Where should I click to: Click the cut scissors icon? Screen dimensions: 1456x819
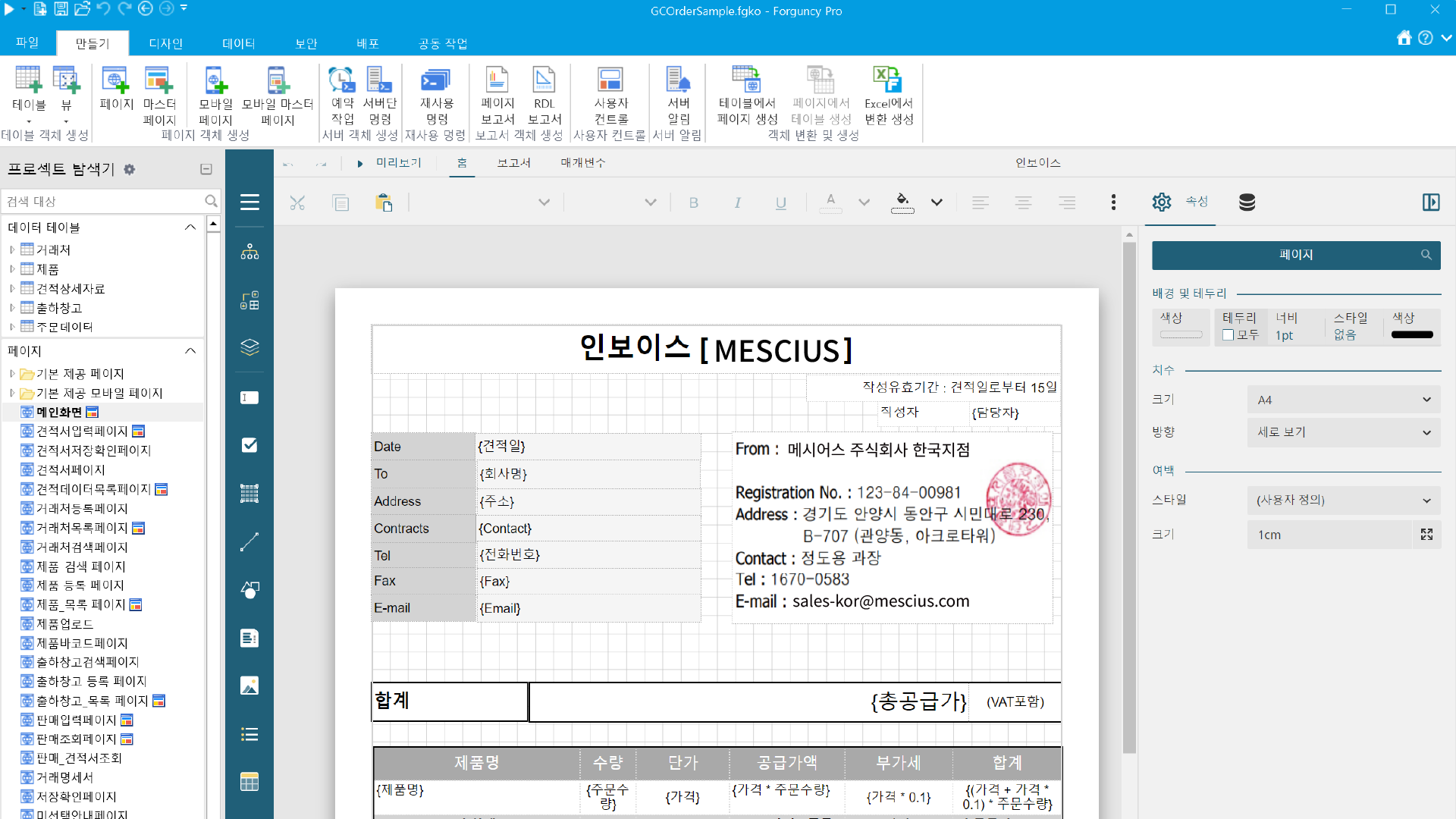tap(297, 202)
